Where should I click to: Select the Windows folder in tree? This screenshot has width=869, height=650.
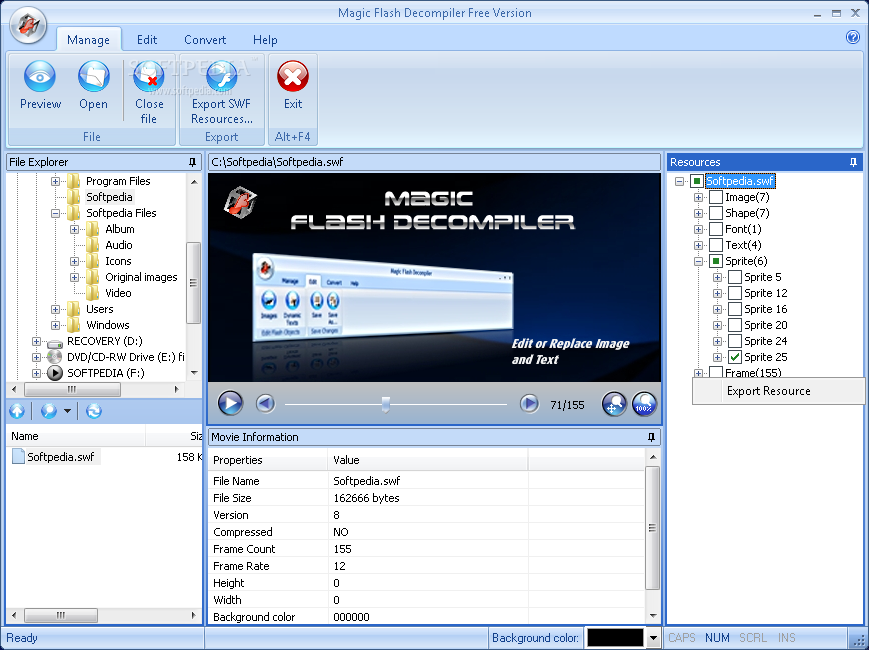coord(108,325)
